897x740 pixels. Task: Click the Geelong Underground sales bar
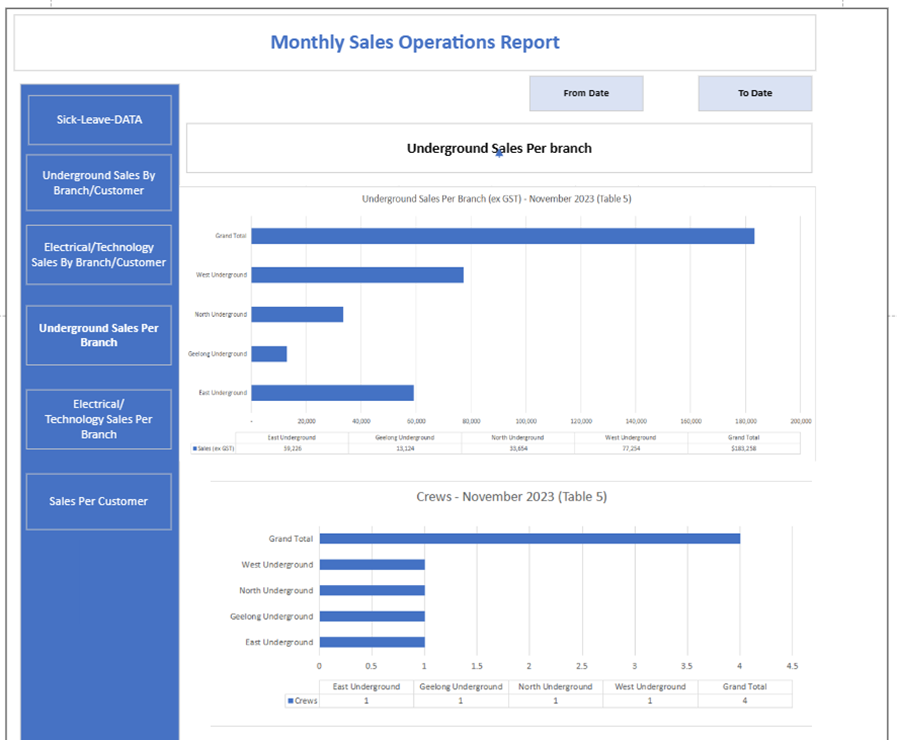pos(269,354)
